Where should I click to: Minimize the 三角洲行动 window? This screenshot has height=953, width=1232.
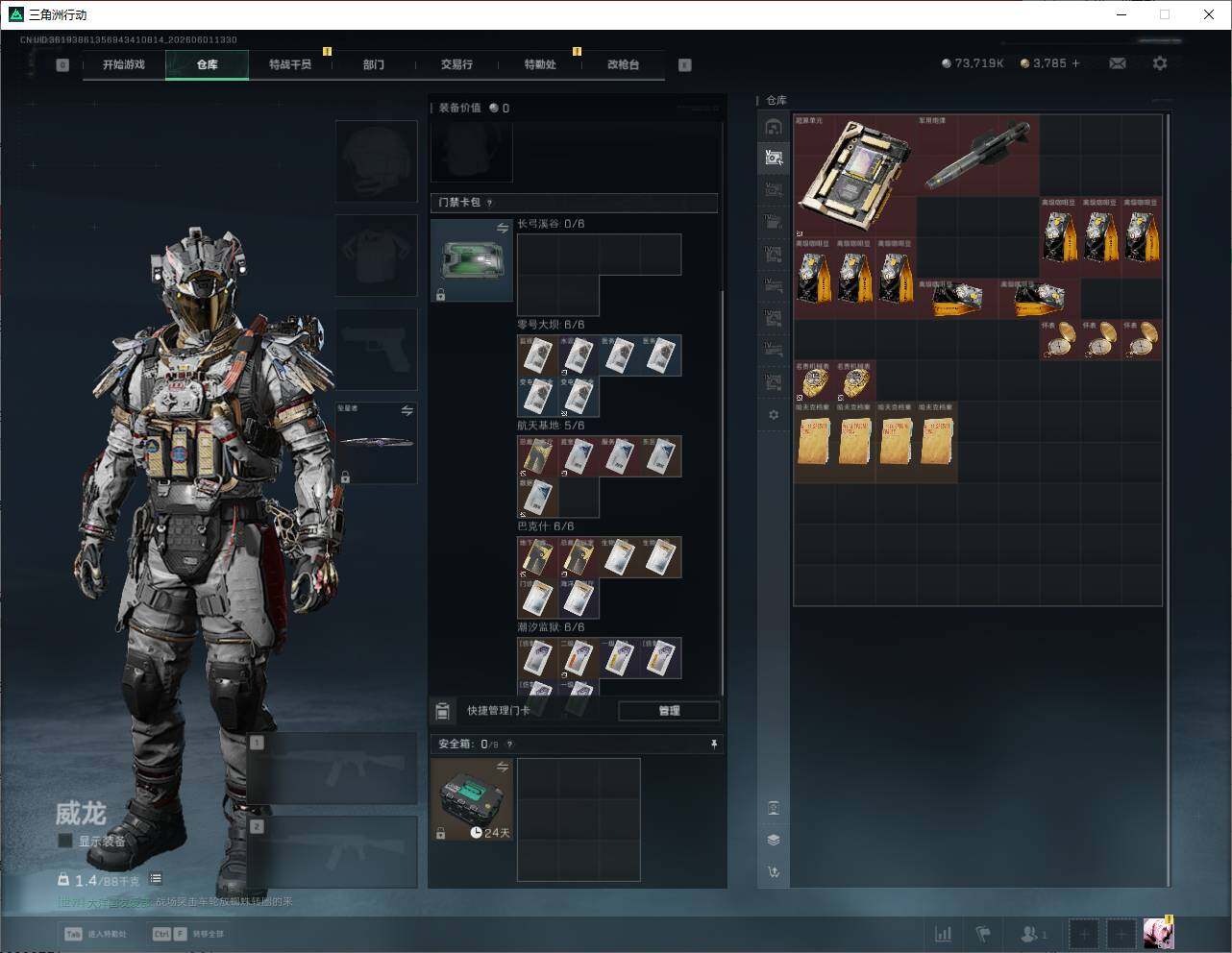point(1121,14)
